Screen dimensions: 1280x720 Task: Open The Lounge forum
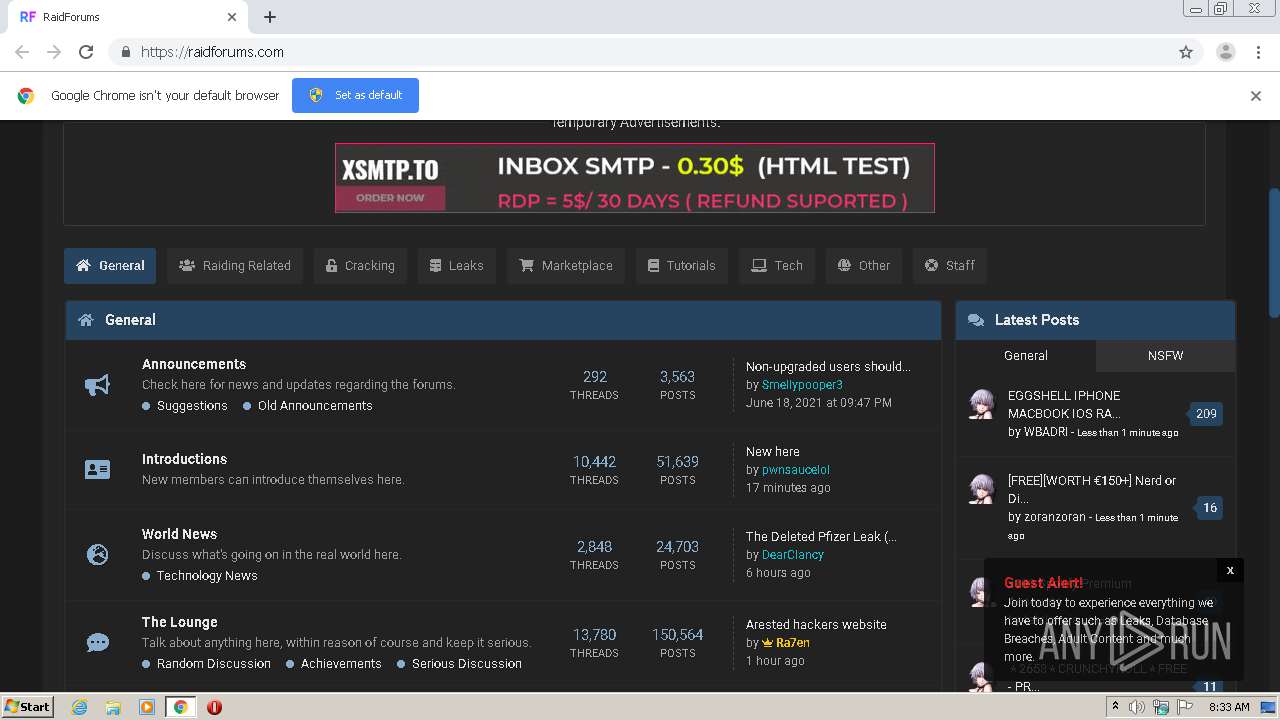point(179,622)
